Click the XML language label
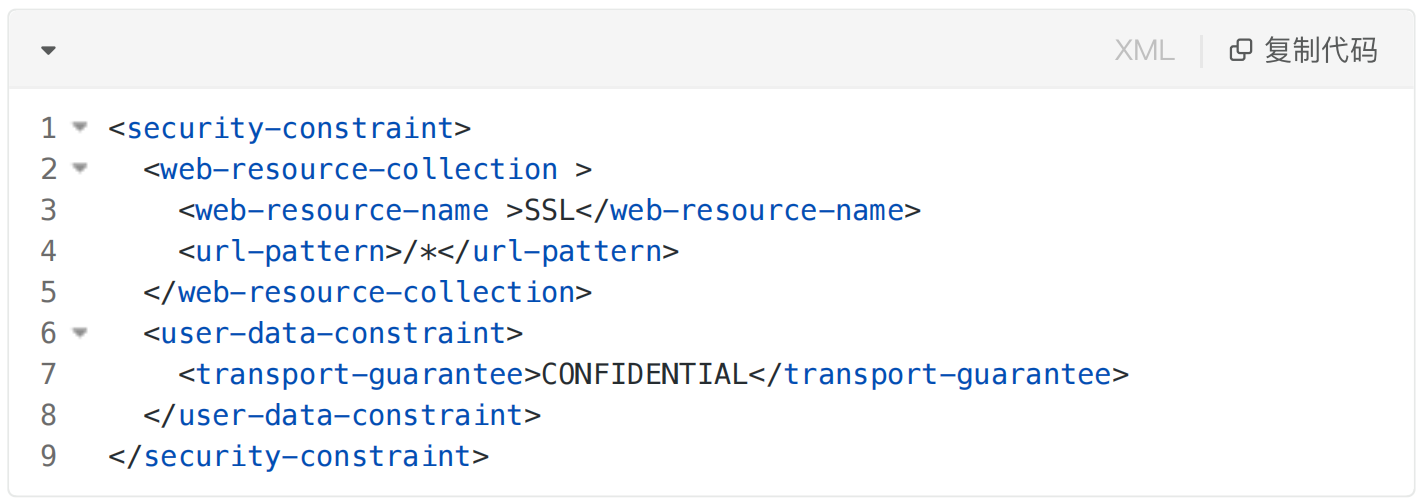The width and height of the screenshot is (1424, 504). 1144,50
